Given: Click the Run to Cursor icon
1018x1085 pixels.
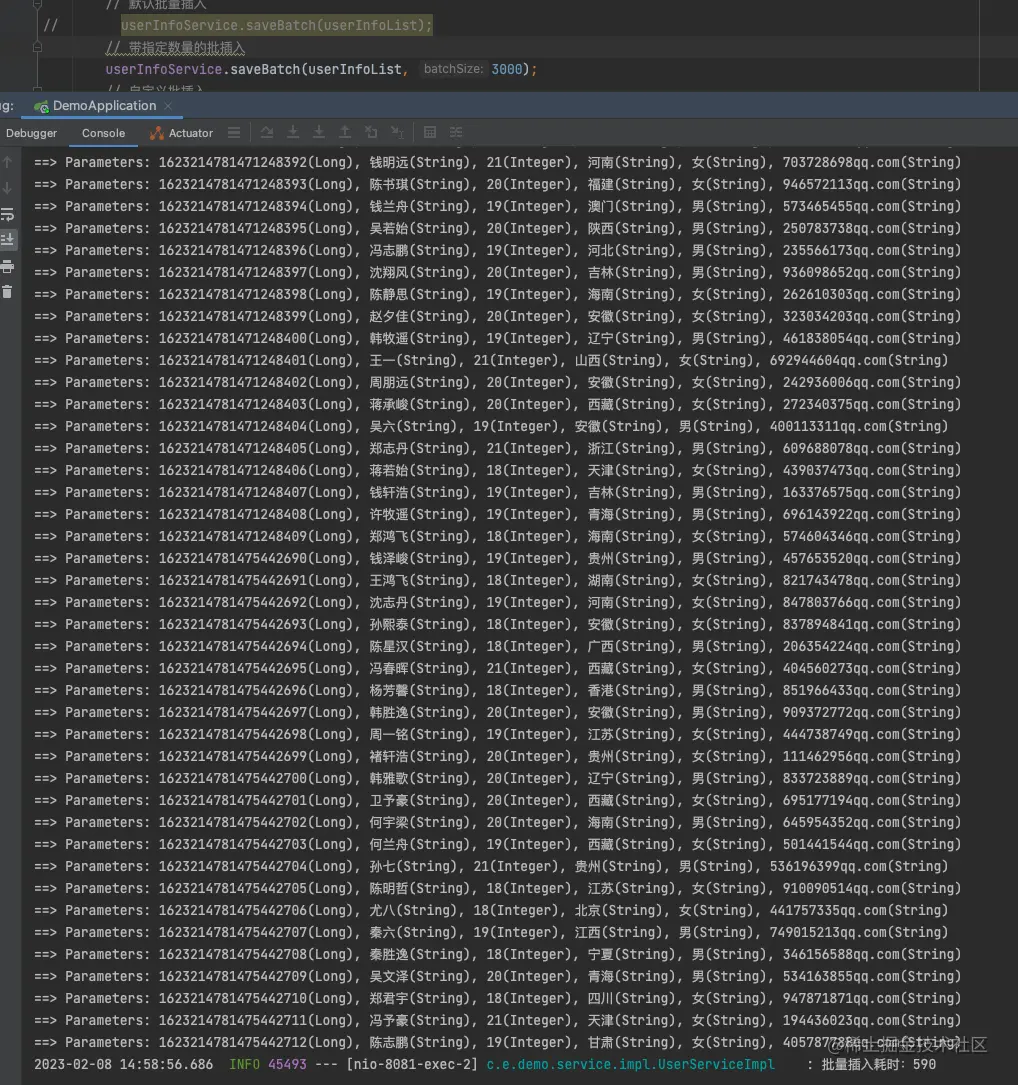Looking at the screenshot, I should [397, 132].
